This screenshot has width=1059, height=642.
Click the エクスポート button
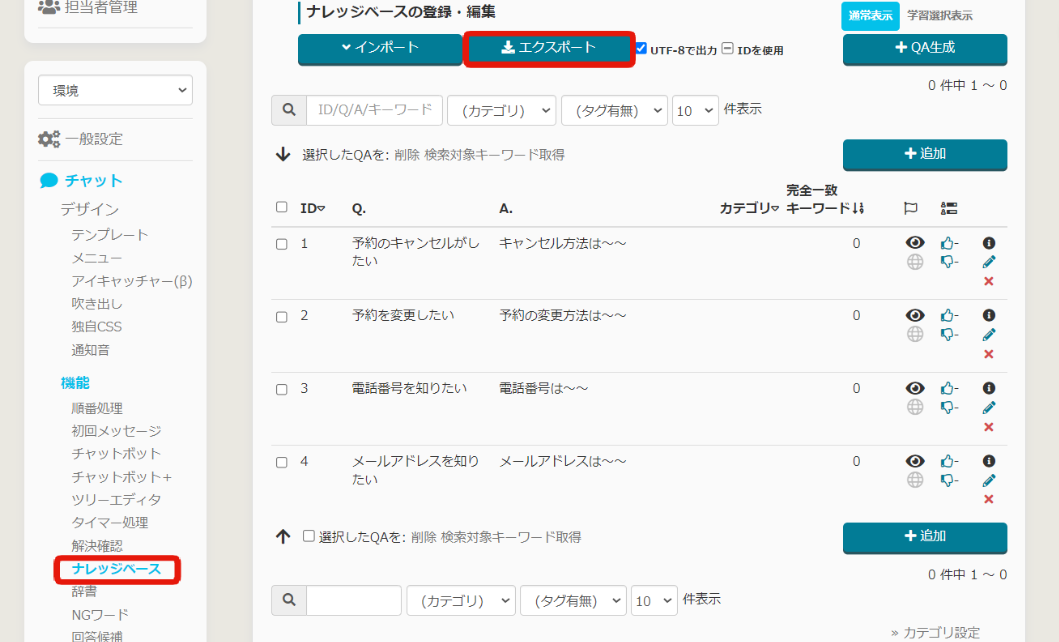tap(548, 48)
